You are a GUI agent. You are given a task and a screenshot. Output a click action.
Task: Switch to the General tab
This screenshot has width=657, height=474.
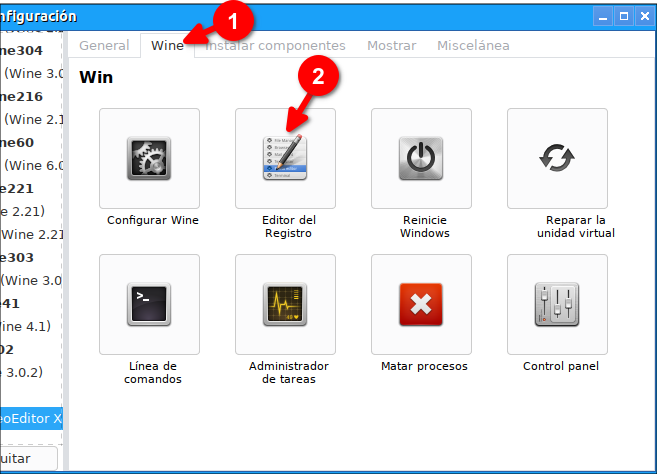[x=104, y=45]
